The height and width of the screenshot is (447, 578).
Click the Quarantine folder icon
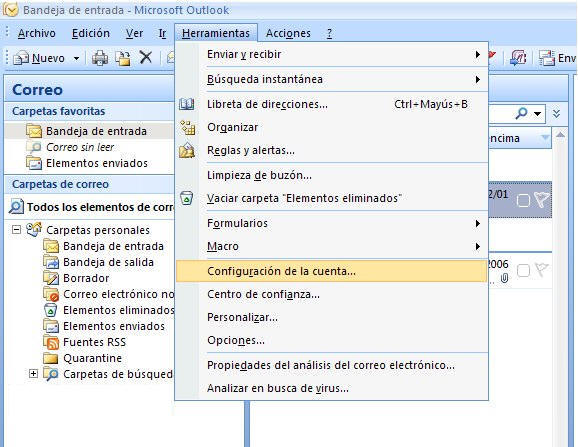tap(51, 358)
